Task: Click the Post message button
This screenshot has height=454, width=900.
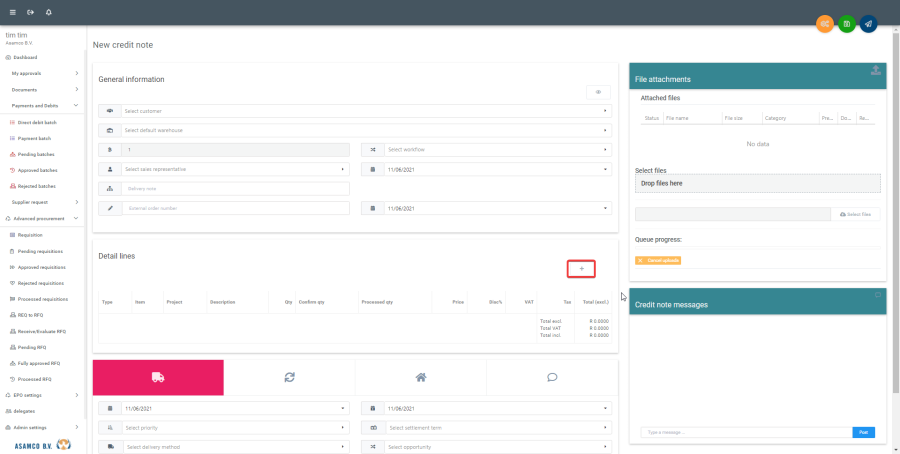Action: (864, 432)
